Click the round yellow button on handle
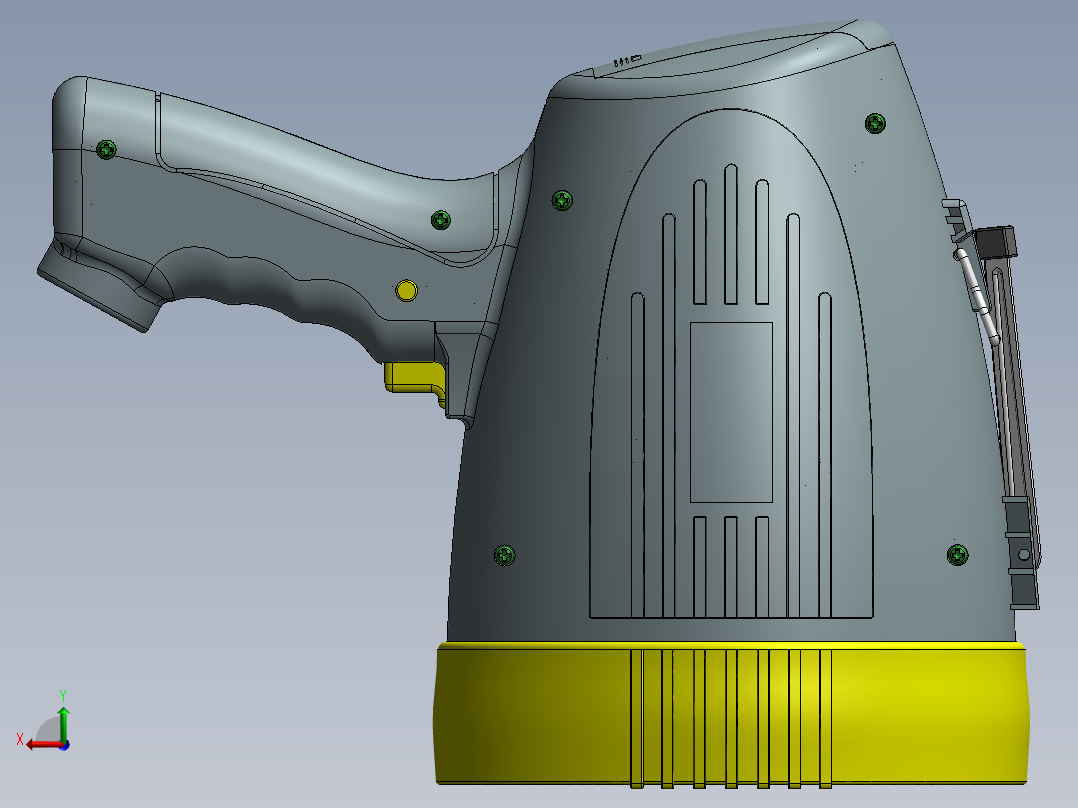Screen dimensions: 1078x808 pos(406,290)
